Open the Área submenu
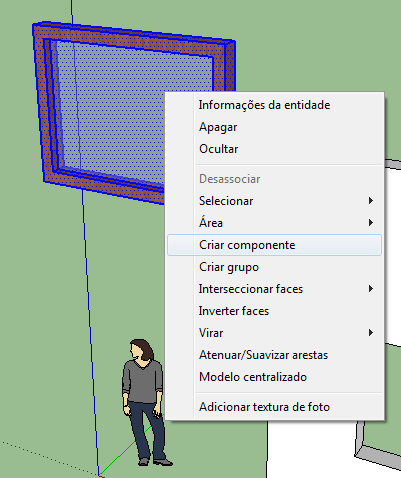 [x=274, y=223]
